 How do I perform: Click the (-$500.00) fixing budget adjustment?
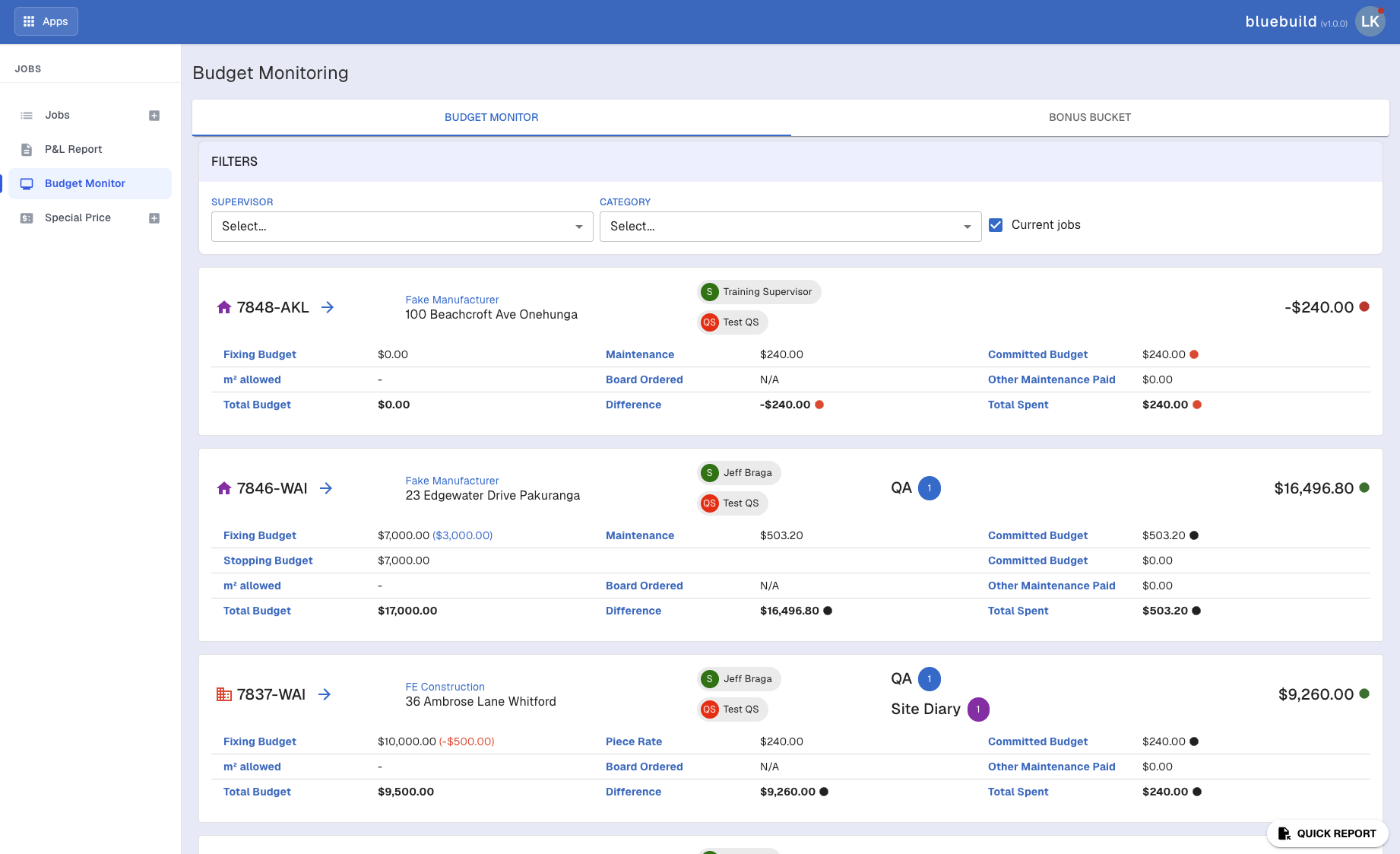tap(467, 741)
